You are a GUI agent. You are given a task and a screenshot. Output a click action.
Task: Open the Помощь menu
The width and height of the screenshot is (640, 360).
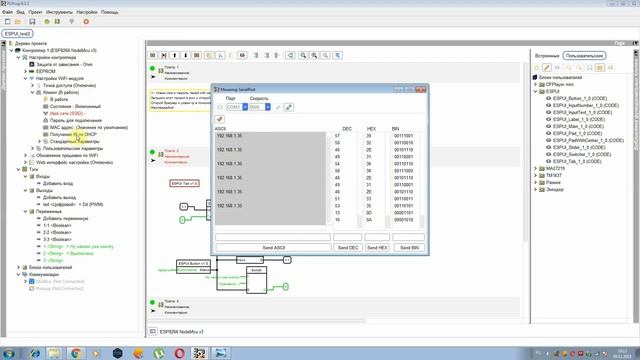(109, 12)
